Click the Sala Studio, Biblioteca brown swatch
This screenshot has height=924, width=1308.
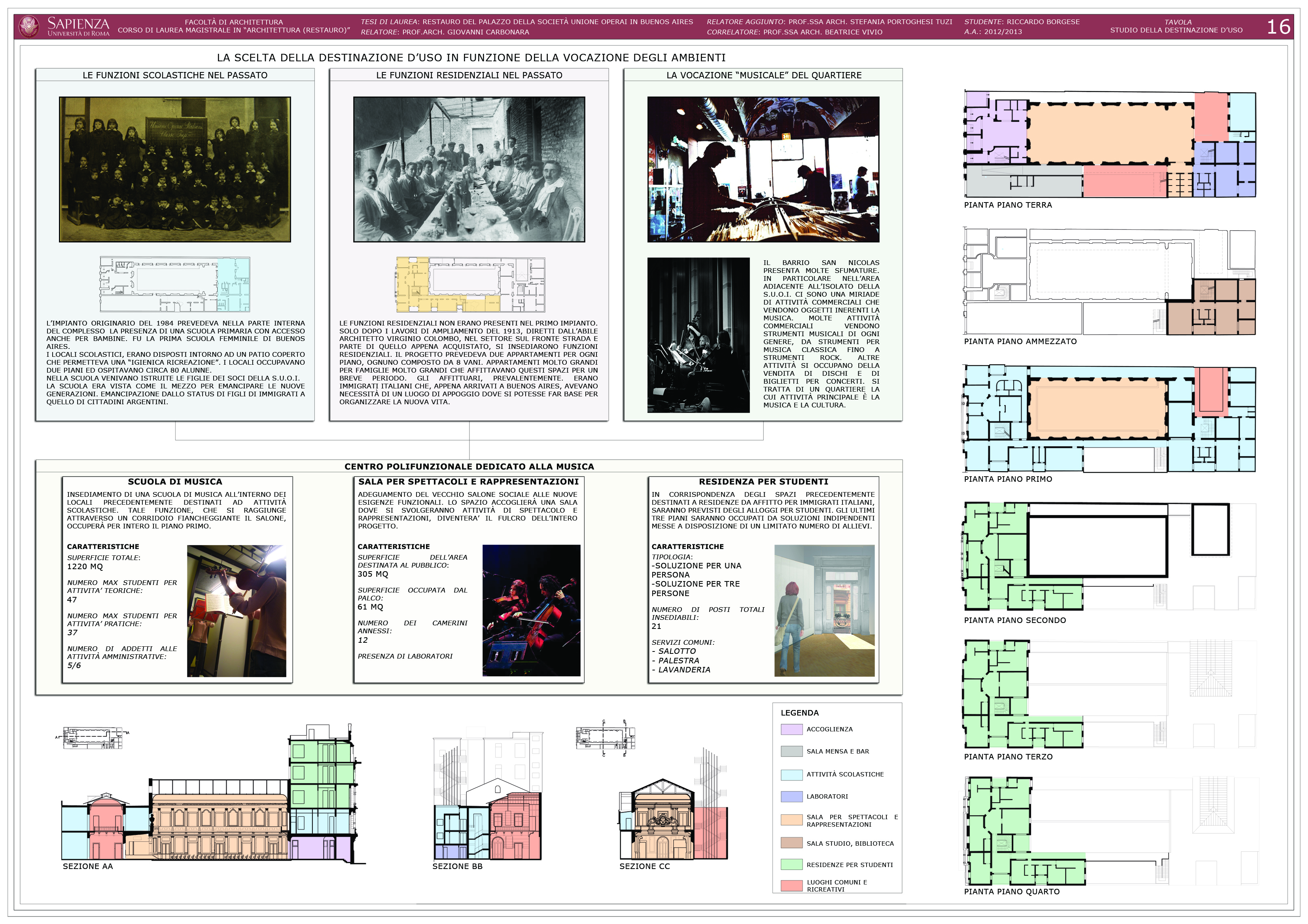click(791, 843)
